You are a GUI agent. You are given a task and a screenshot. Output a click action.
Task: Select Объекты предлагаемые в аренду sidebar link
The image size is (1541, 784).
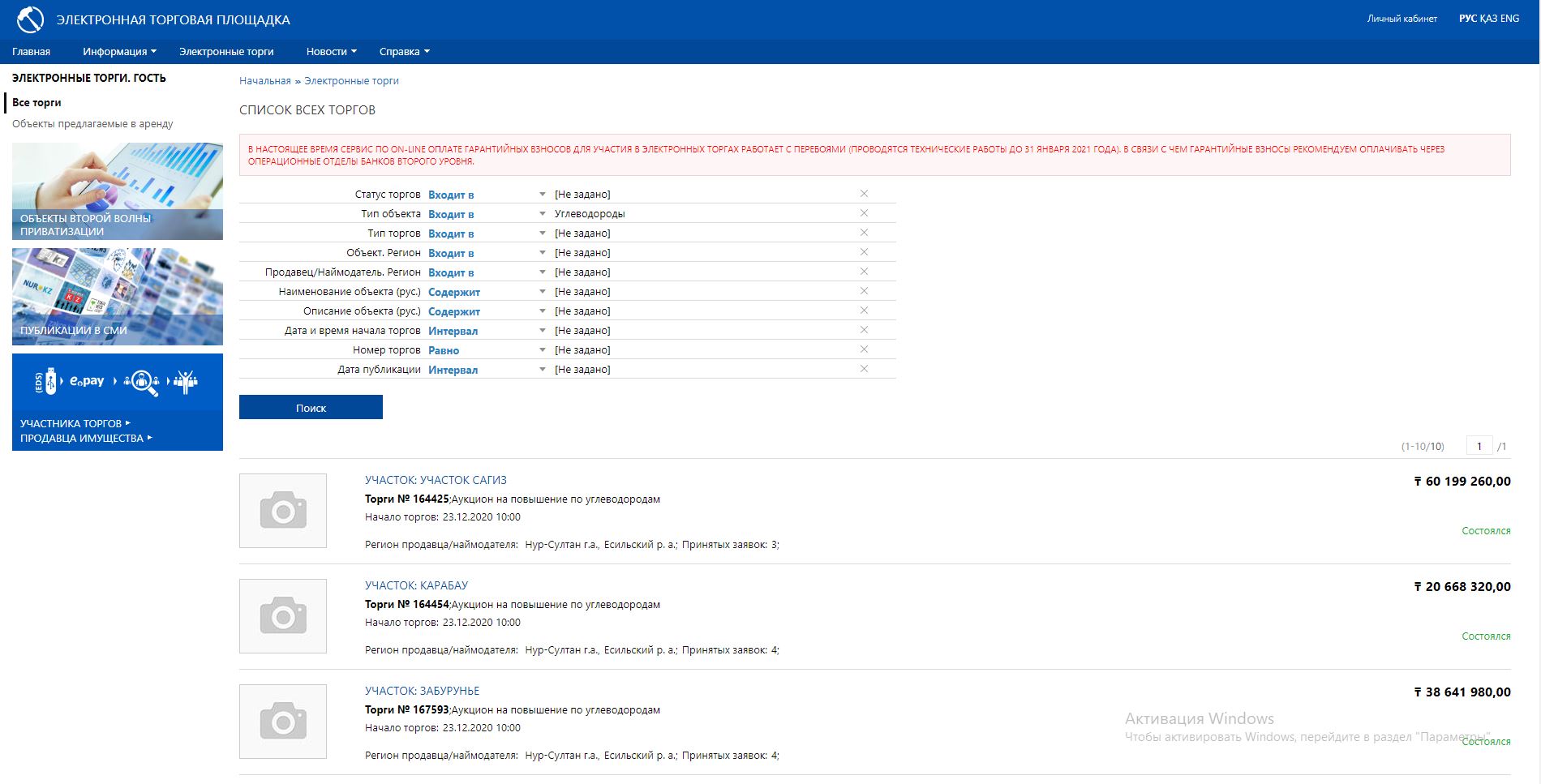coord(92,124)
